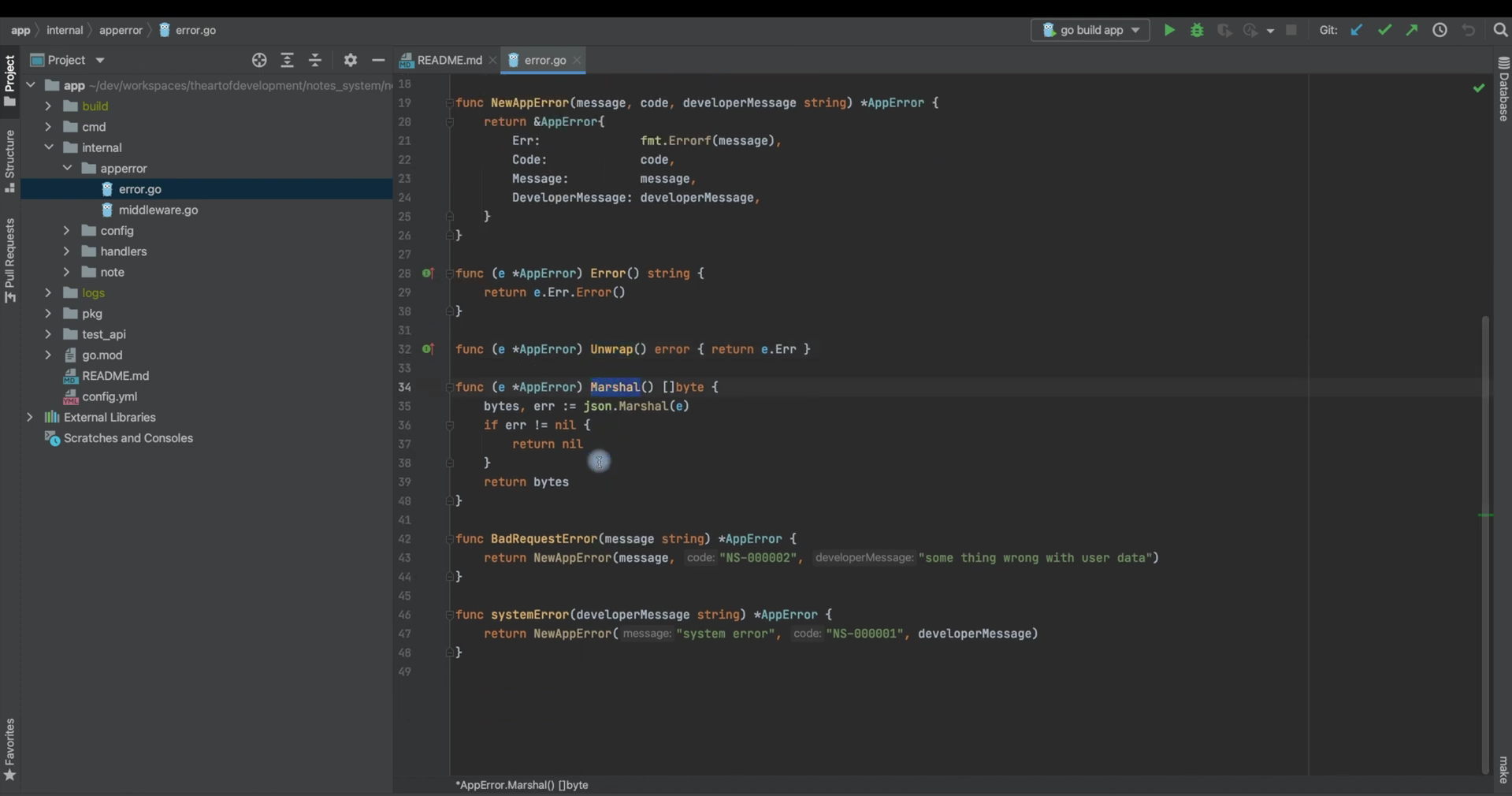Click the editor vertical scrollbar
Screen dimensions: 1512x796
[1486, 544]
